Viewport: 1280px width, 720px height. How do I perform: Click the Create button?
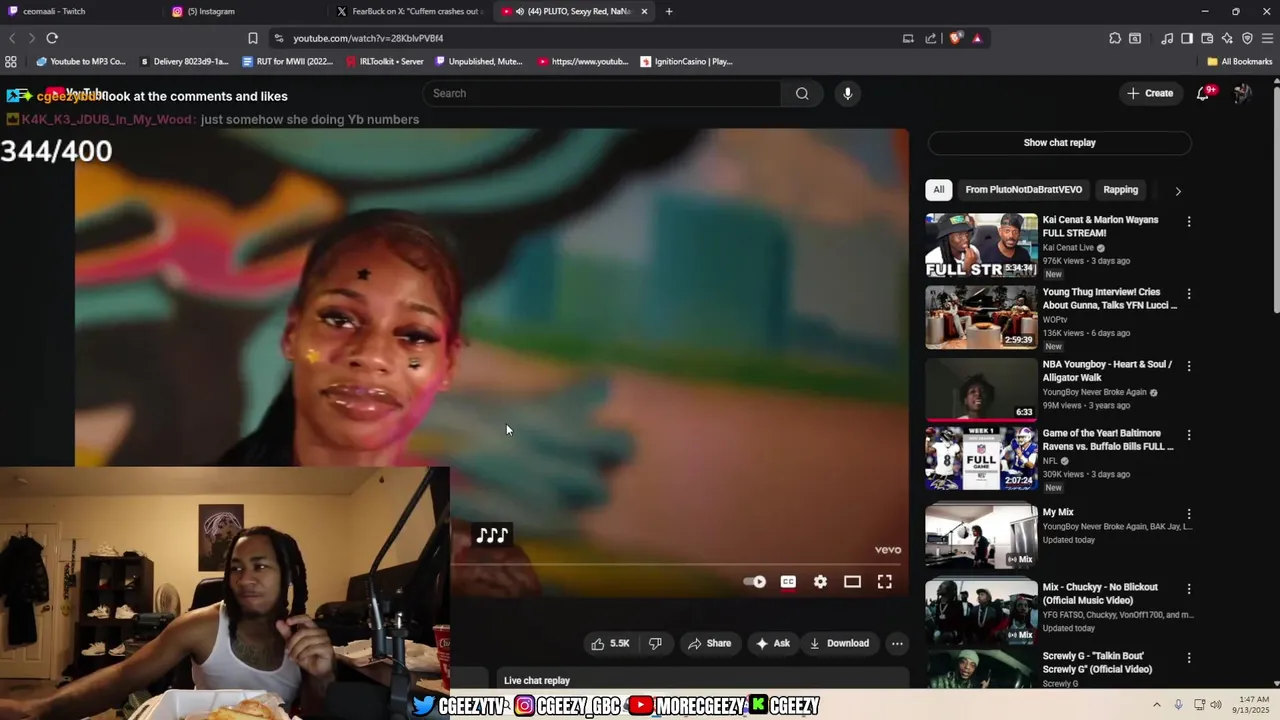(1149, 93)
